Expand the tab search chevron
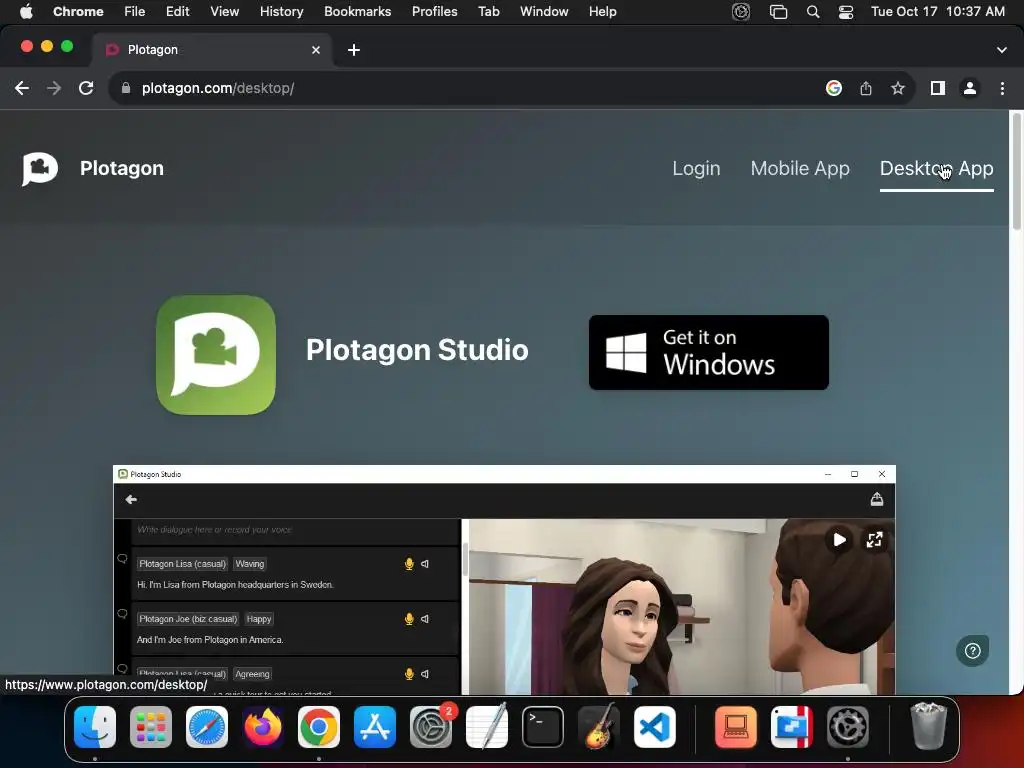The height and width of the screenshot is (768, 1024). click(x=1002, y=50)
